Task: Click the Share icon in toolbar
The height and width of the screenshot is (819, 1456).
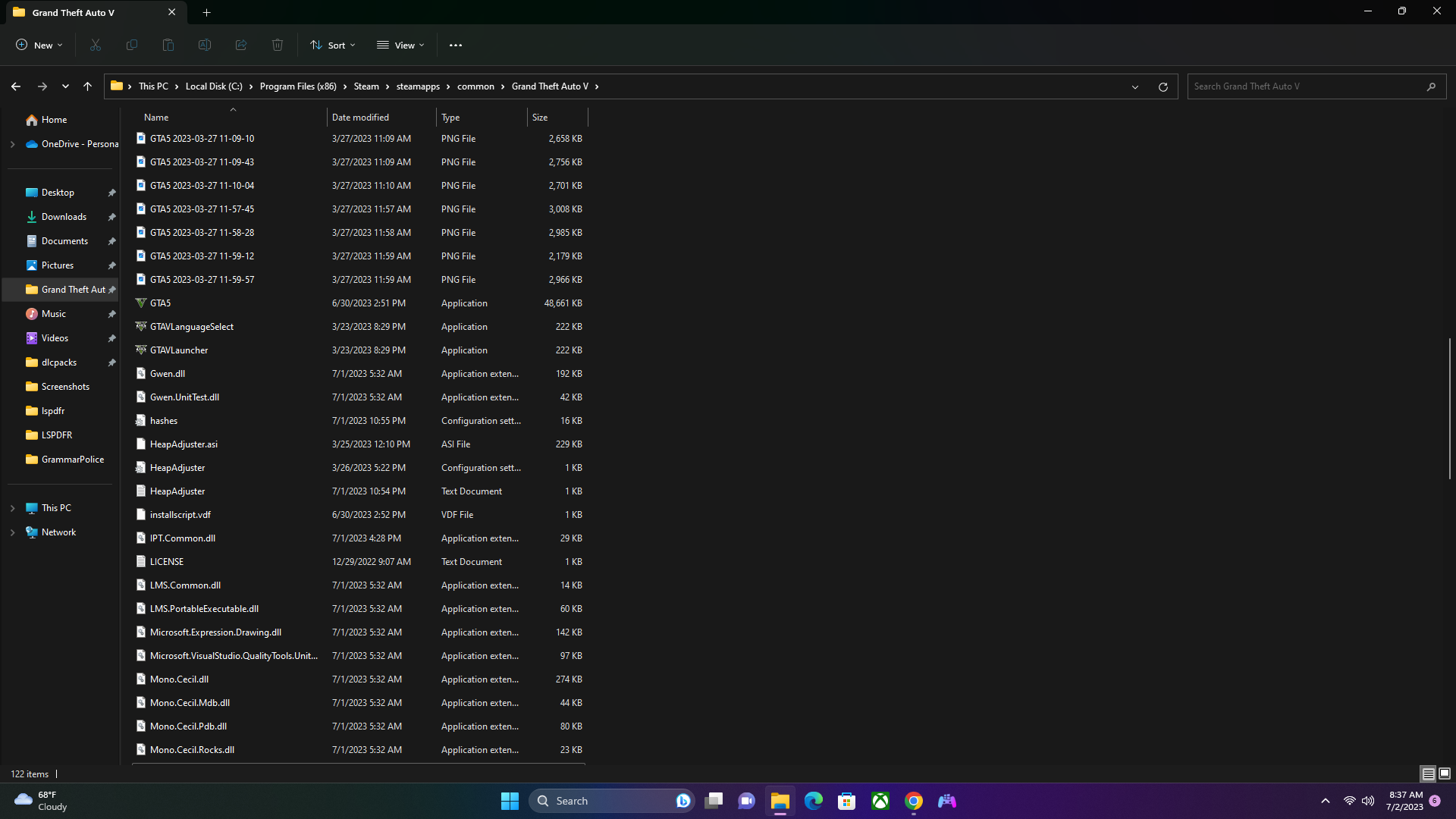Action: pos(241,45)
